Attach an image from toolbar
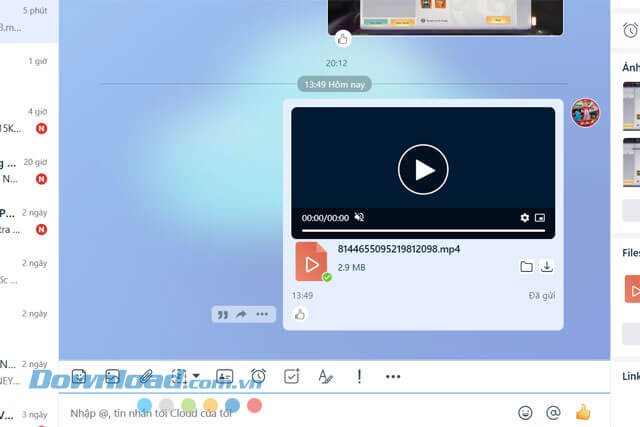This screenshot has width=640, height=427. (x=113, y=376)
